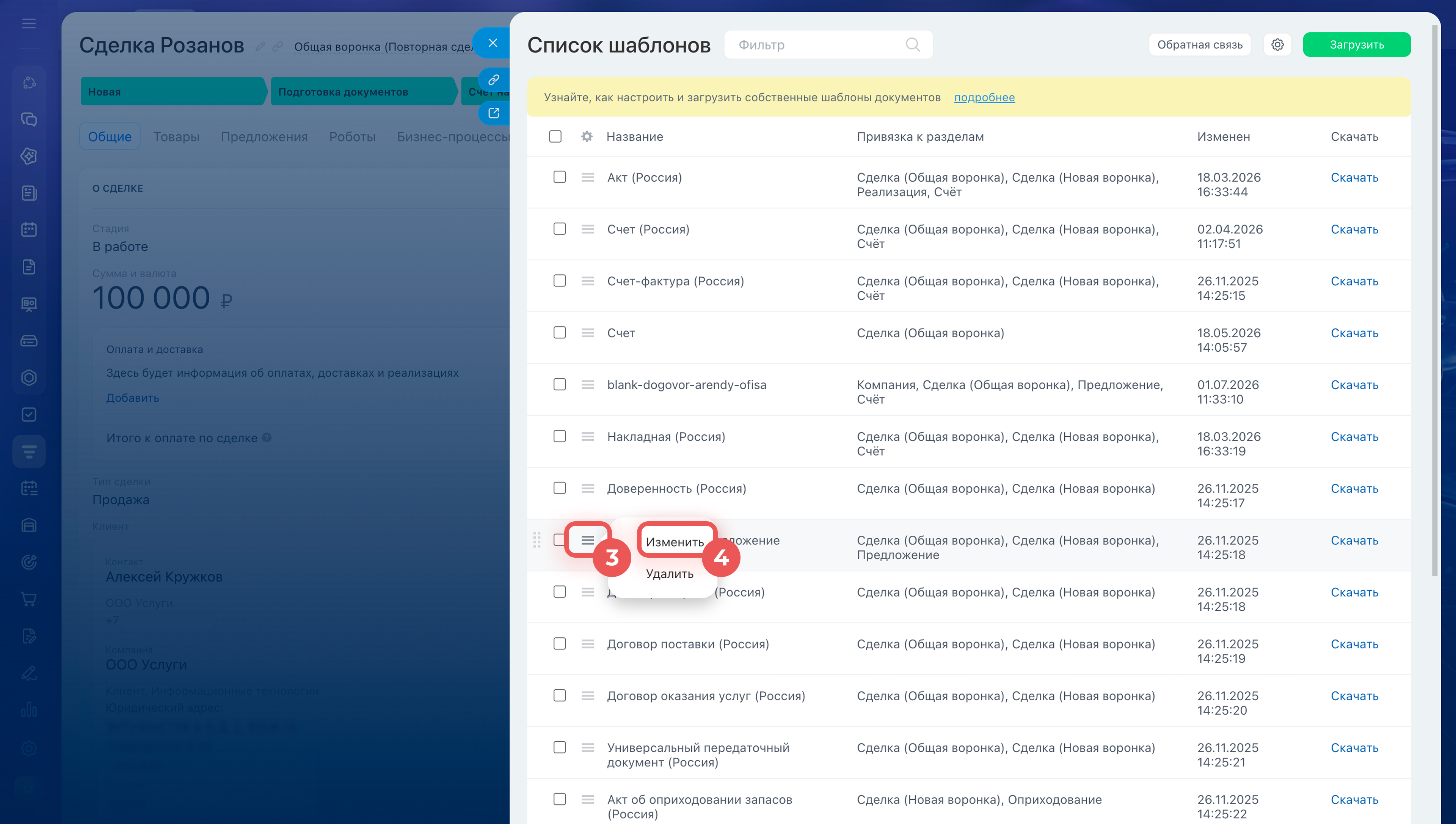Check the Счет (Россия) template checkbox

coord(560,229)
